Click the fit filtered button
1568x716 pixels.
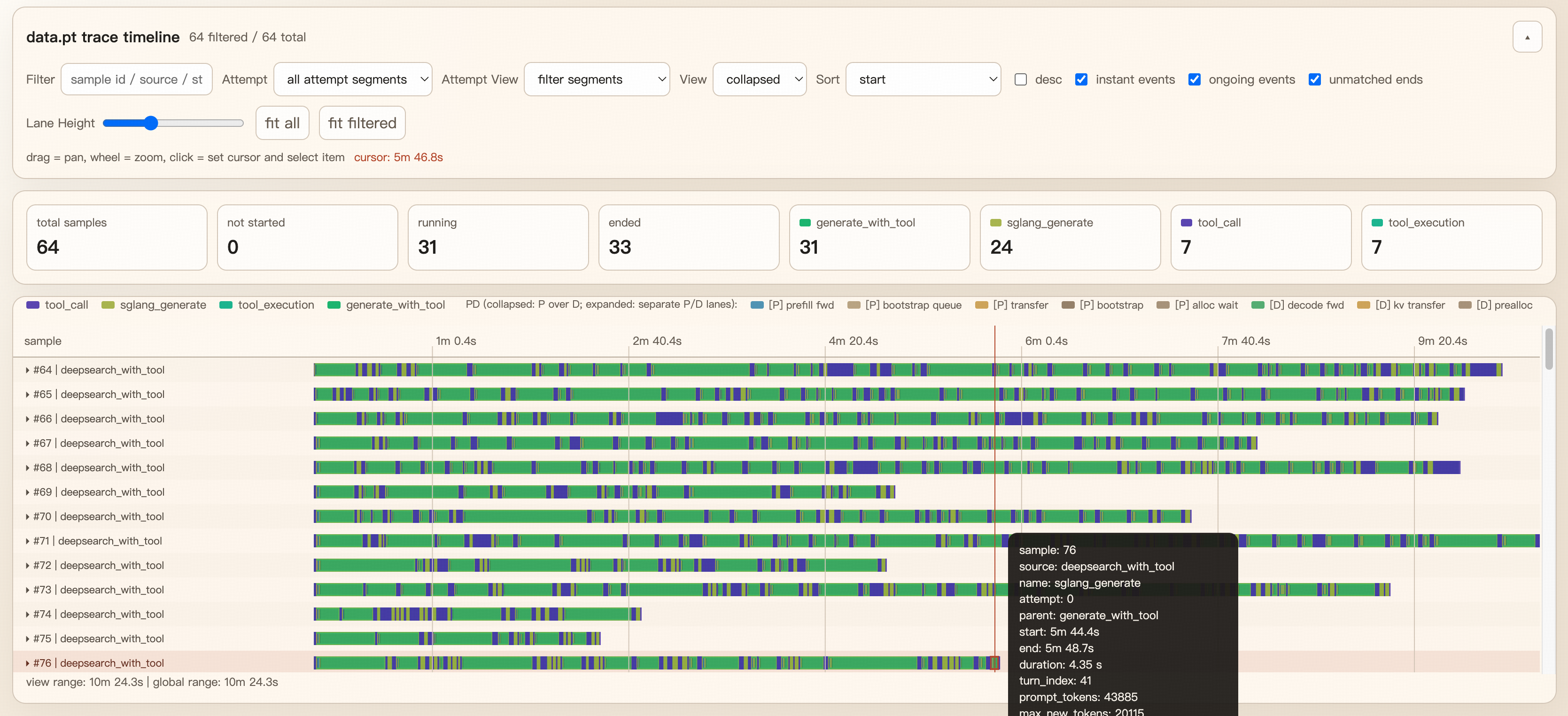(362, 122)
